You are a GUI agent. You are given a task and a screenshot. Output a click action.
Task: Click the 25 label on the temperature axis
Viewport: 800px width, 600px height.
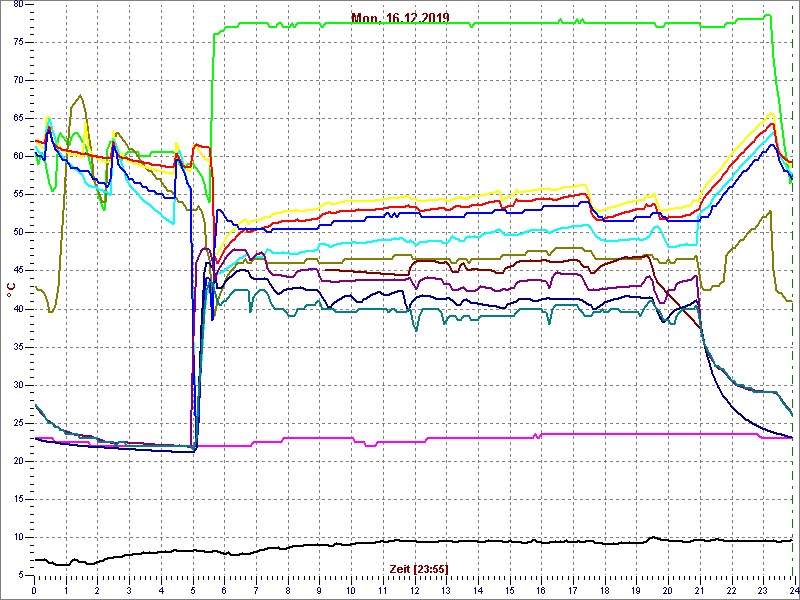[17, 423]
